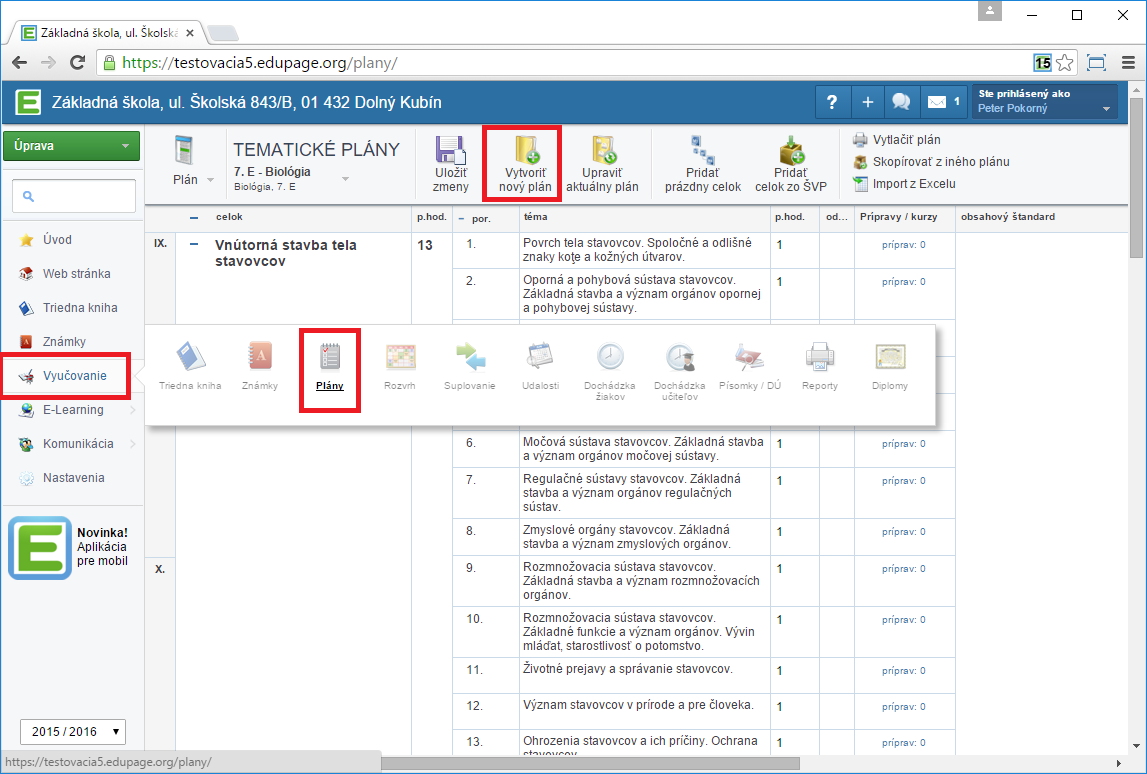Collapse the Vnútorná stavba tela stavovcov unit
This screenshot has width=1147, height=774.
point(195,244)
